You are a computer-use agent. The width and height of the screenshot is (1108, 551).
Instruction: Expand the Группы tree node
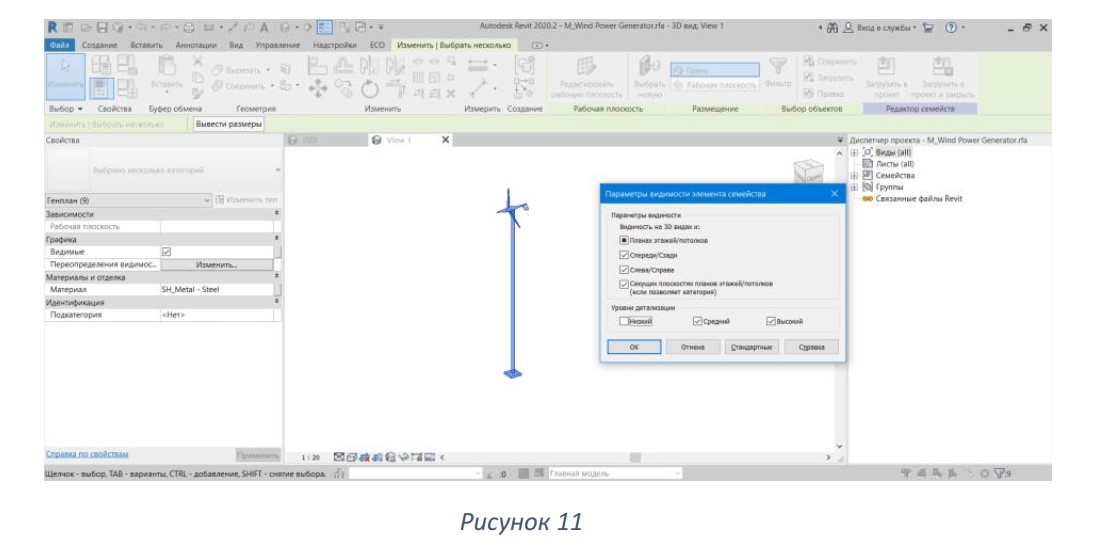(854, 187)
